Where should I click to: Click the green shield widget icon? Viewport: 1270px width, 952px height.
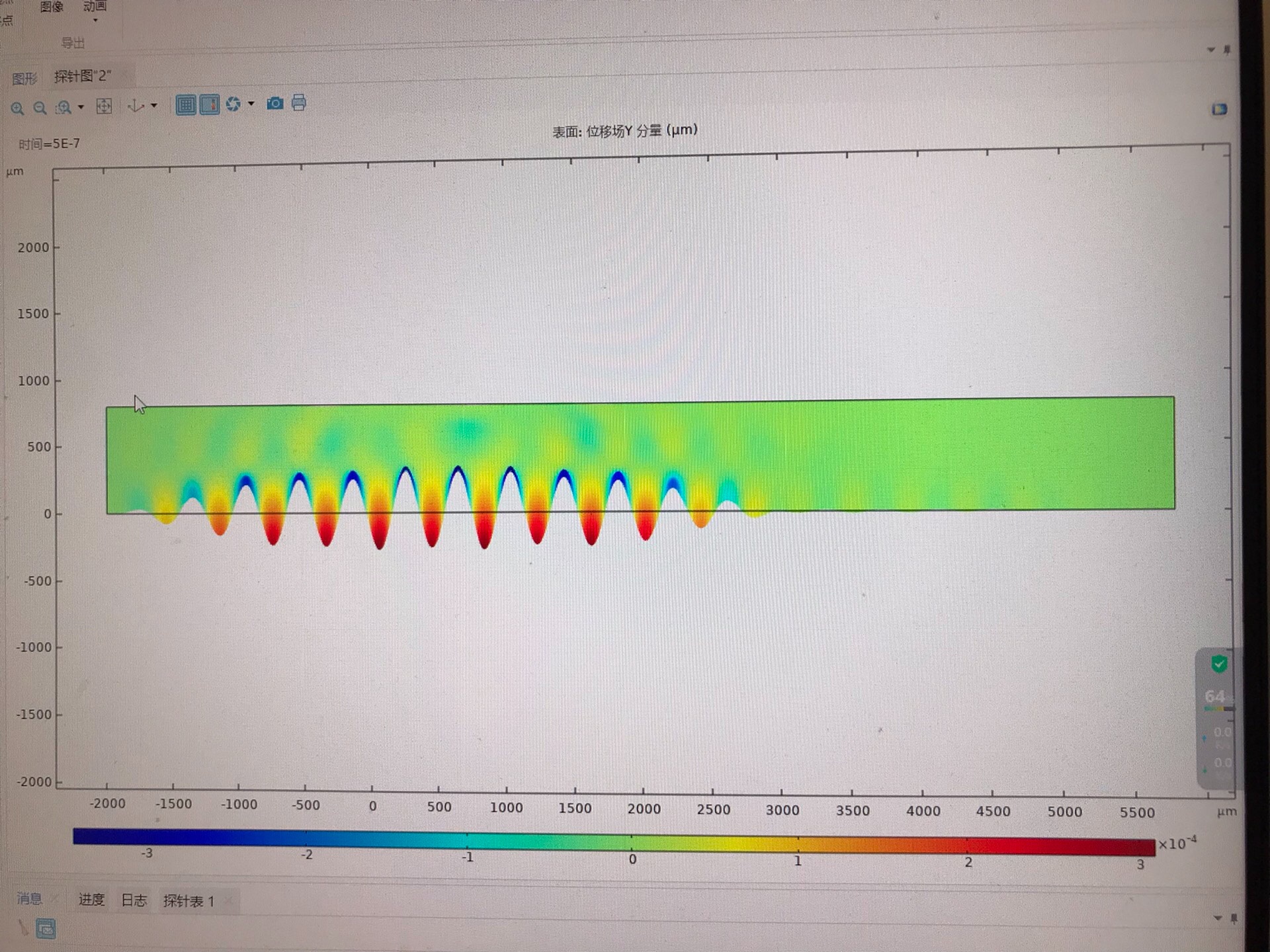[1219, 664]
